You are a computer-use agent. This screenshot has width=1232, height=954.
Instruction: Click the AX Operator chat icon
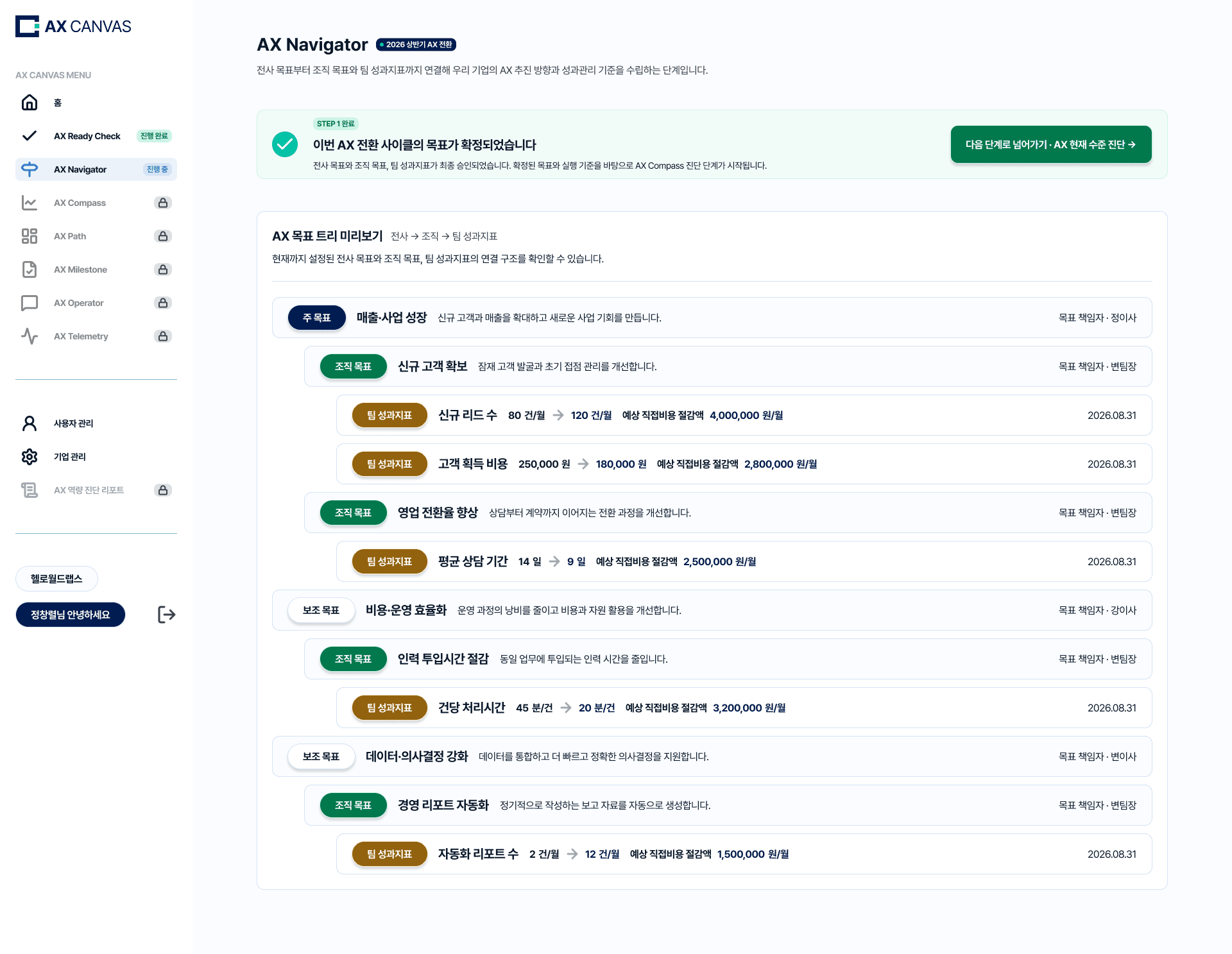pos(30,303)
